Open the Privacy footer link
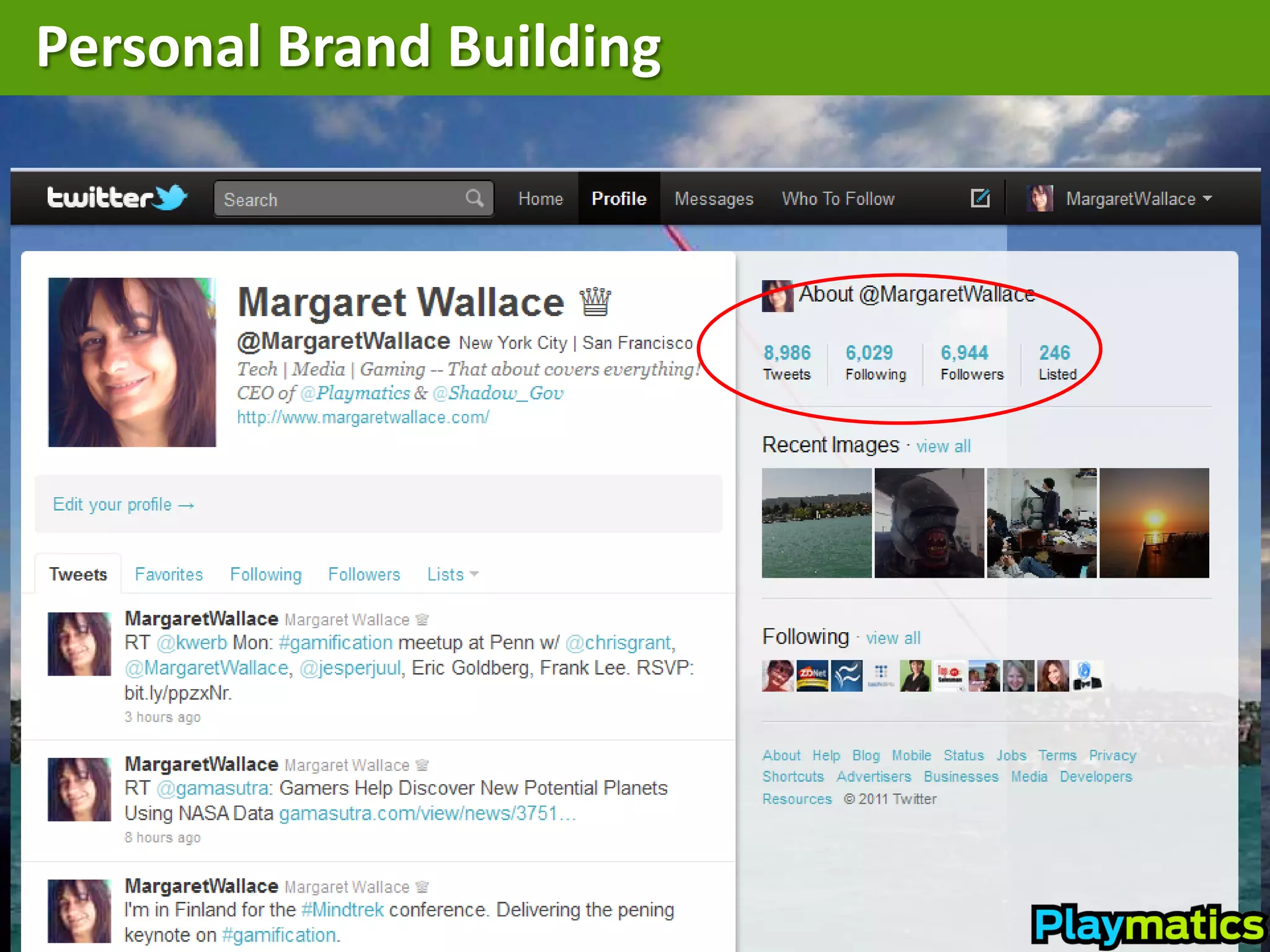 1112,756
